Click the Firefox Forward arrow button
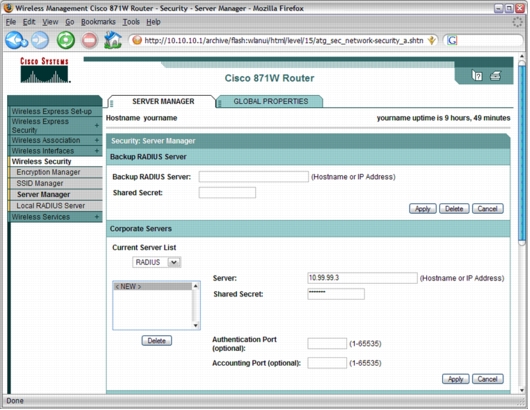The width and height of the screenshot is (530, 410). (x=40, y=40)
